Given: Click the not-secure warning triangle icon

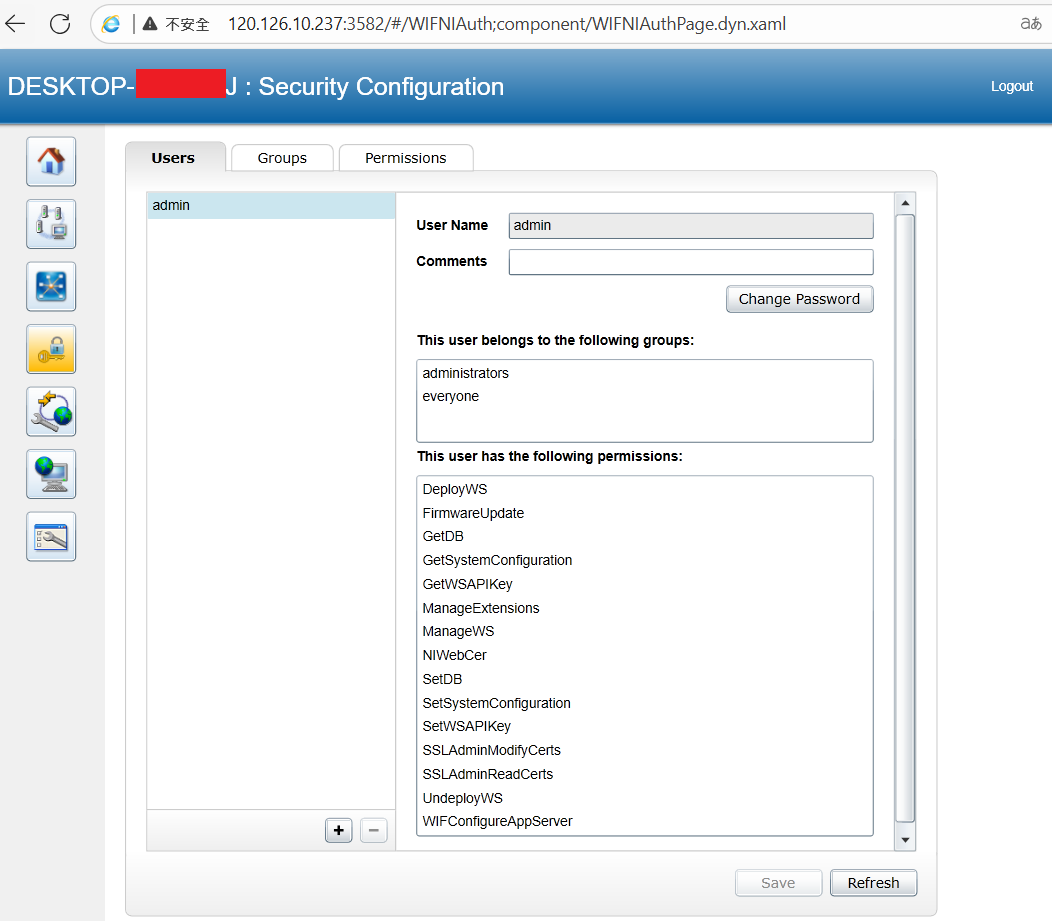Looking at the screenshot, I should coord(150,24).
